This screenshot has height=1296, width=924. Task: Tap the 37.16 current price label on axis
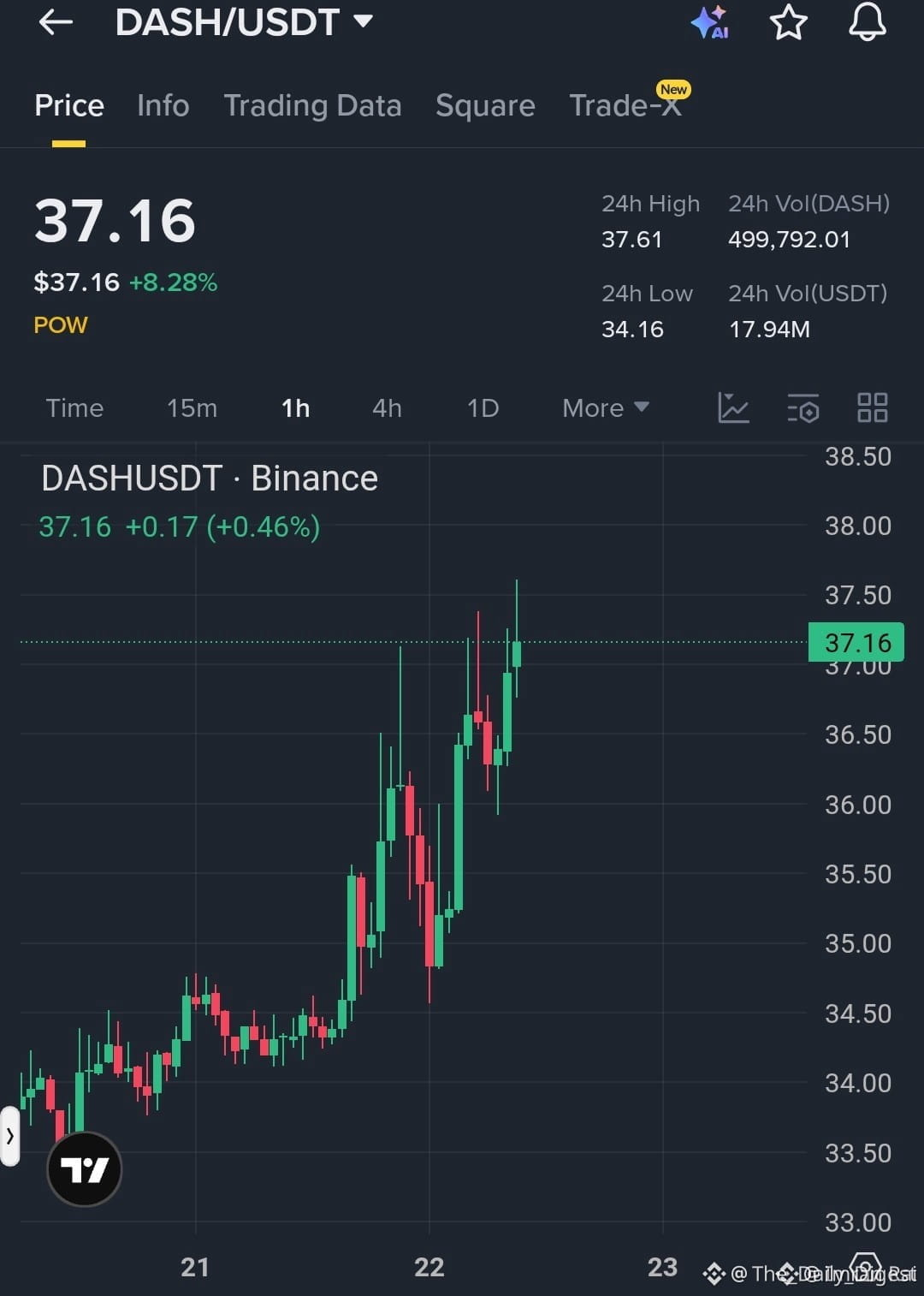[x=856, y=642]
